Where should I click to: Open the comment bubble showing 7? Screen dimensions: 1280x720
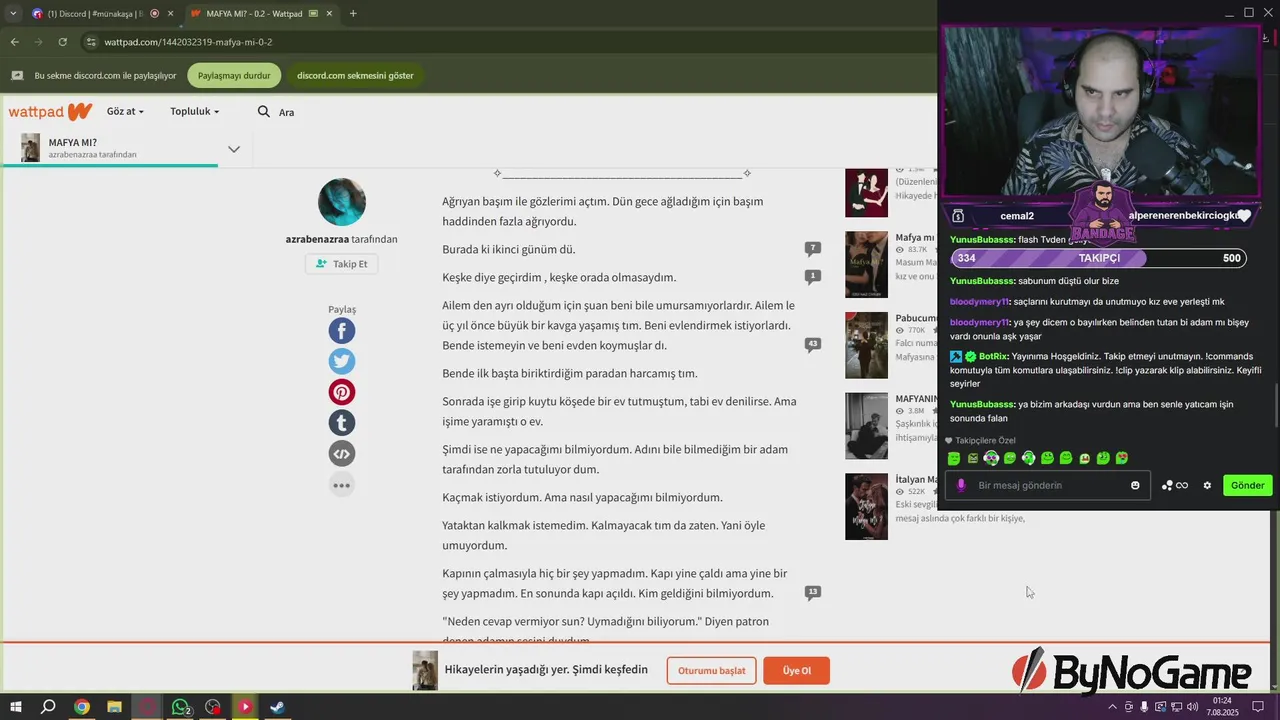coord(813,248)
